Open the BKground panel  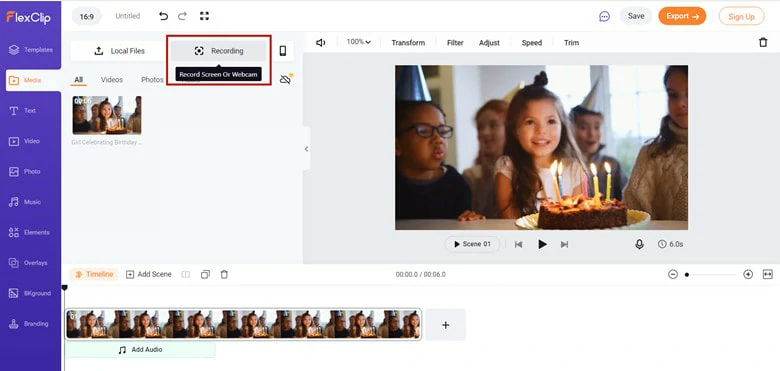click(31, 293)
